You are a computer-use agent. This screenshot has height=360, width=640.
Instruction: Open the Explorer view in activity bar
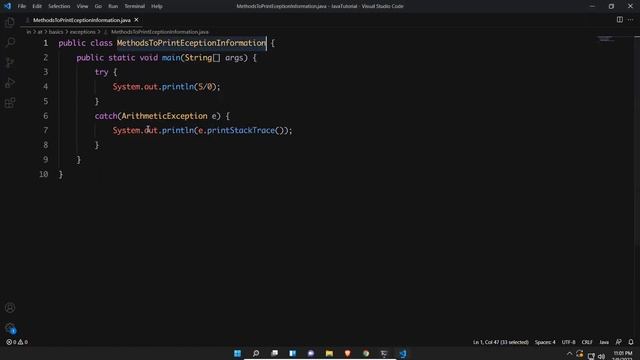tap(10, 22)
